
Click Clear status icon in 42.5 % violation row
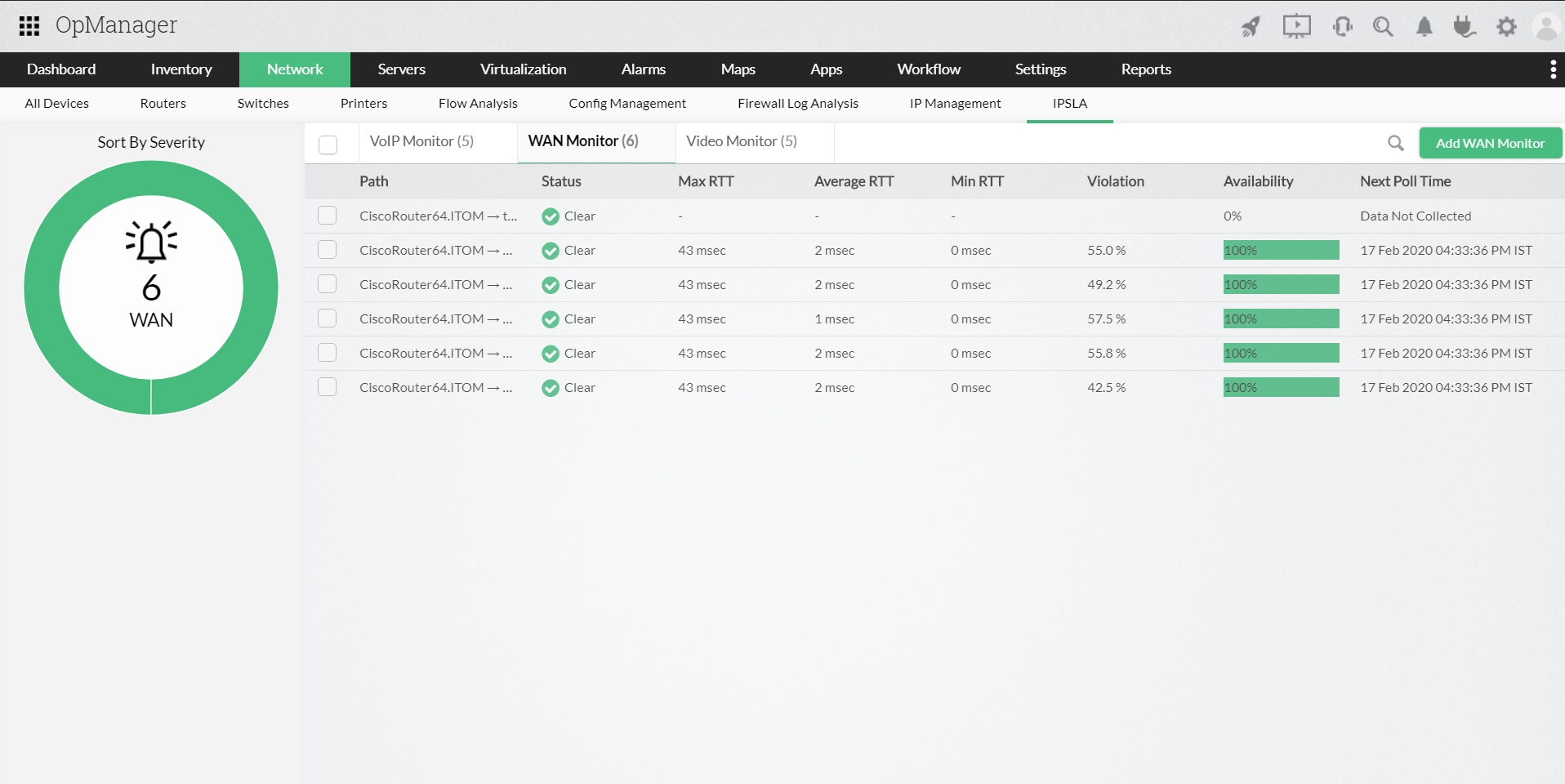click(551, 388)
